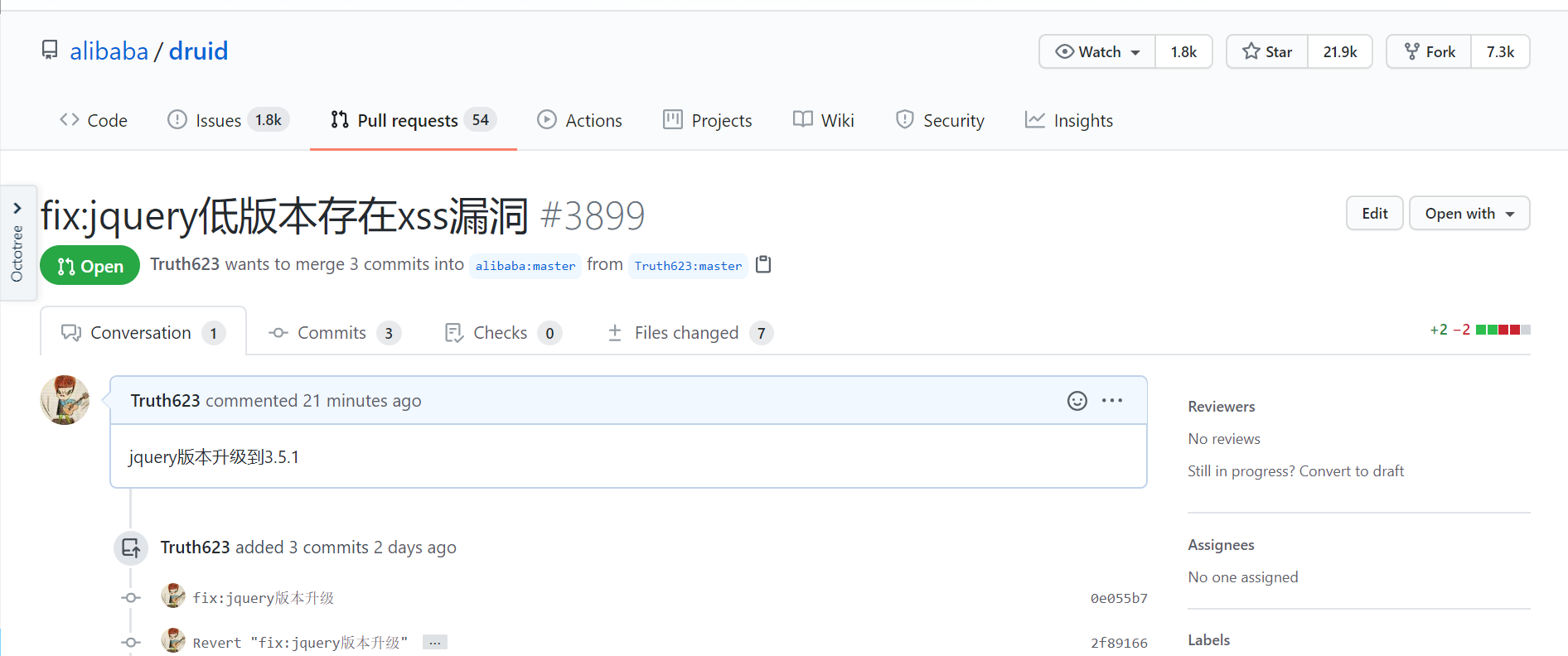Expand the Octotree sidebar panel

17,242
